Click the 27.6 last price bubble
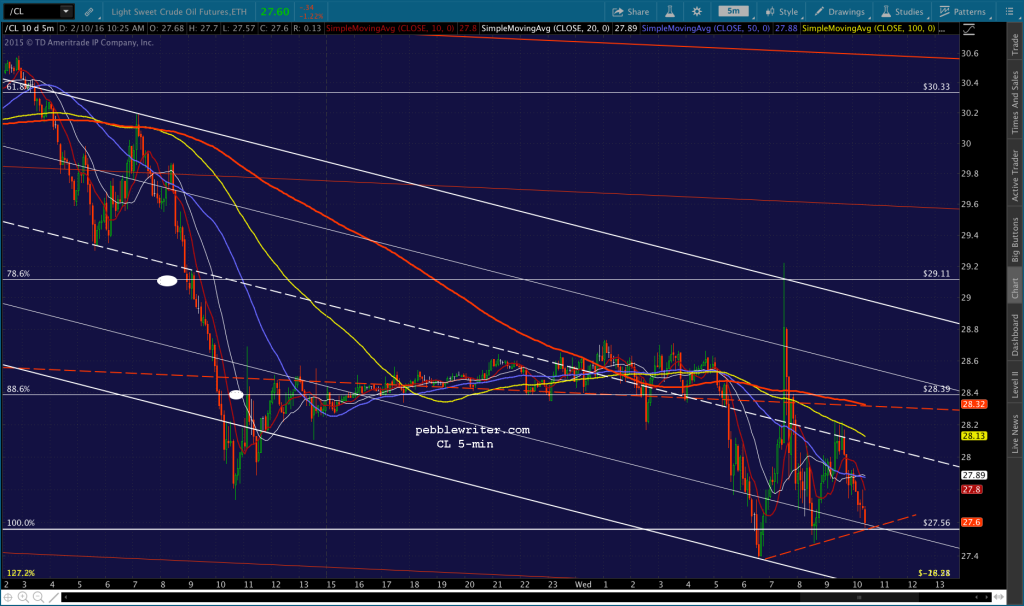The width and height of the screenshot is (1024, 606). tap(972, 522)
